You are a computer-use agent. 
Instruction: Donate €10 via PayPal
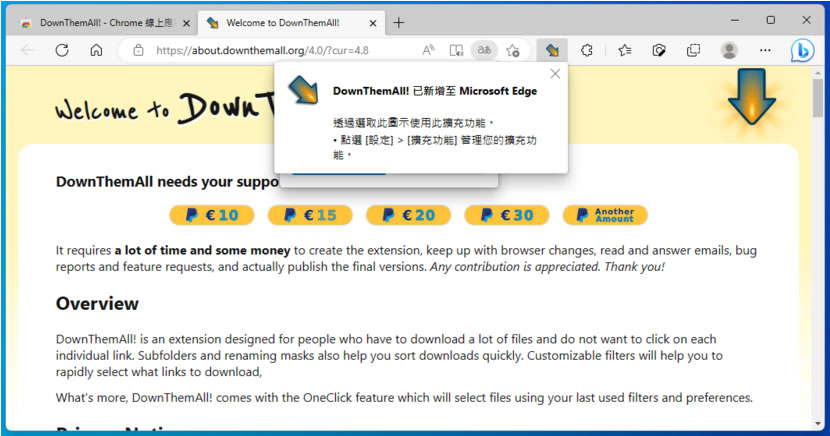point(212,215)
